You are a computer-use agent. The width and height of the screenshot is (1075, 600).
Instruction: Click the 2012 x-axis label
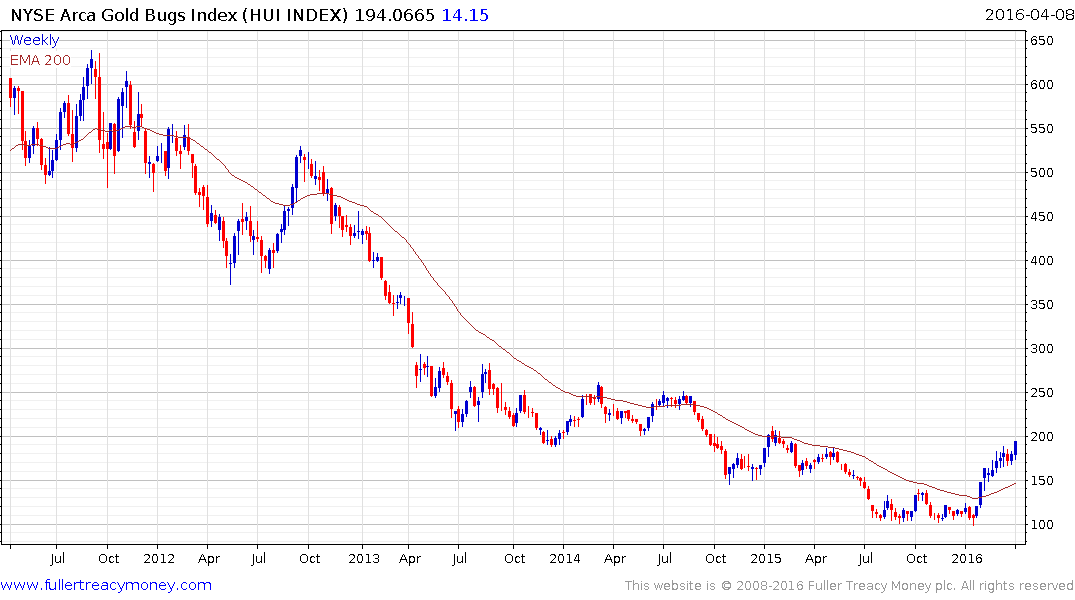point(159,558)
